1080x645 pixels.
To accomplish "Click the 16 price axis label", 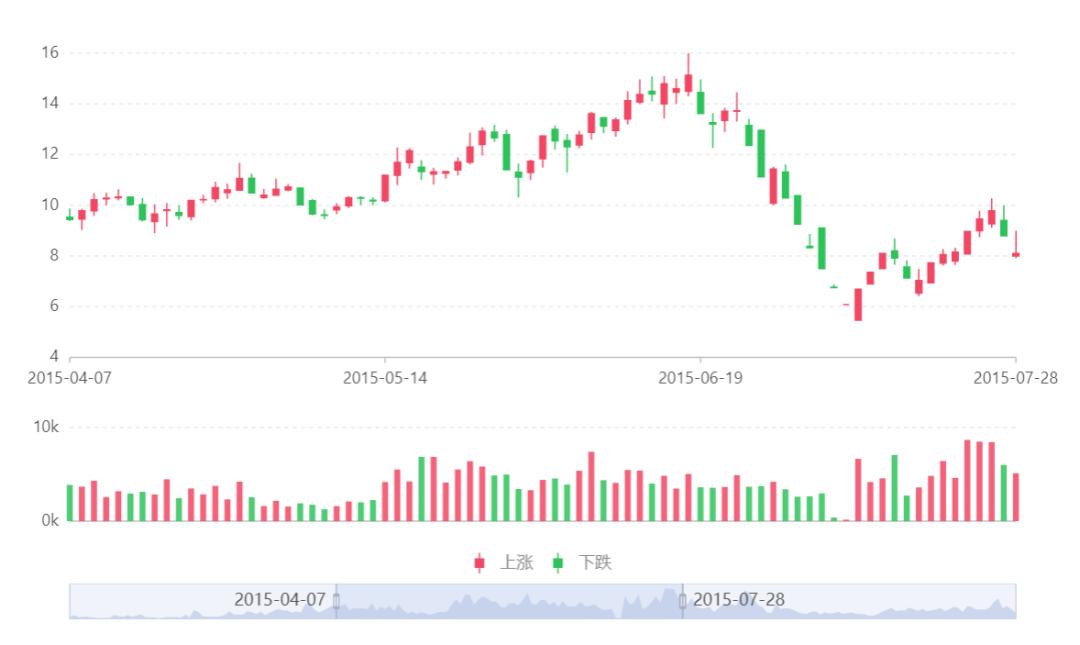I will coord(50,52).
